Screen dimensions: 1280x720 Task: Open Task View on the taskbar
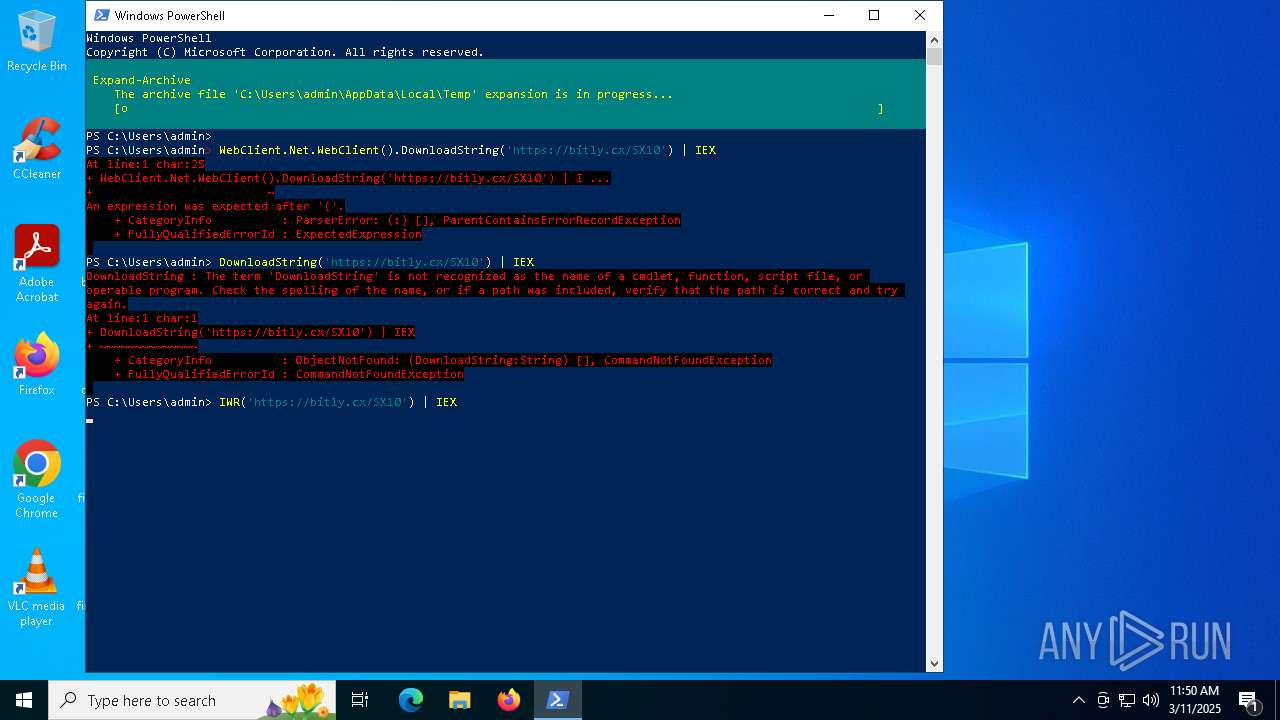tap(360, 700)
